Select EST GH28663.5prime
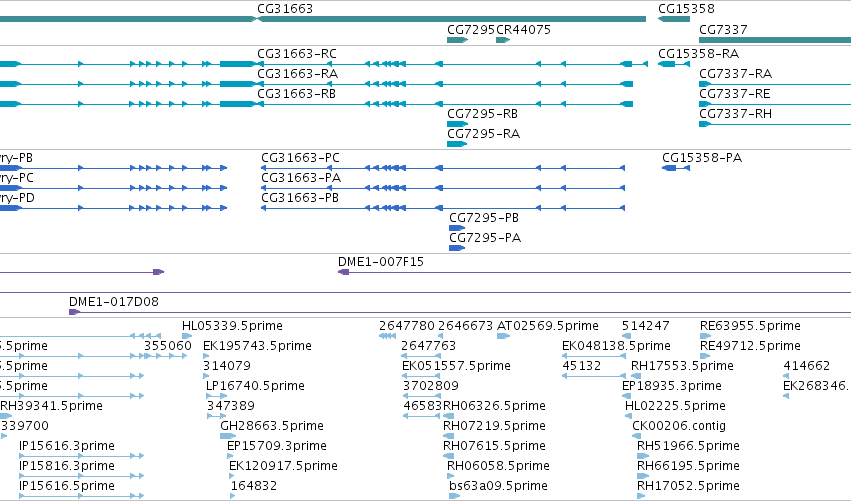 272,427
